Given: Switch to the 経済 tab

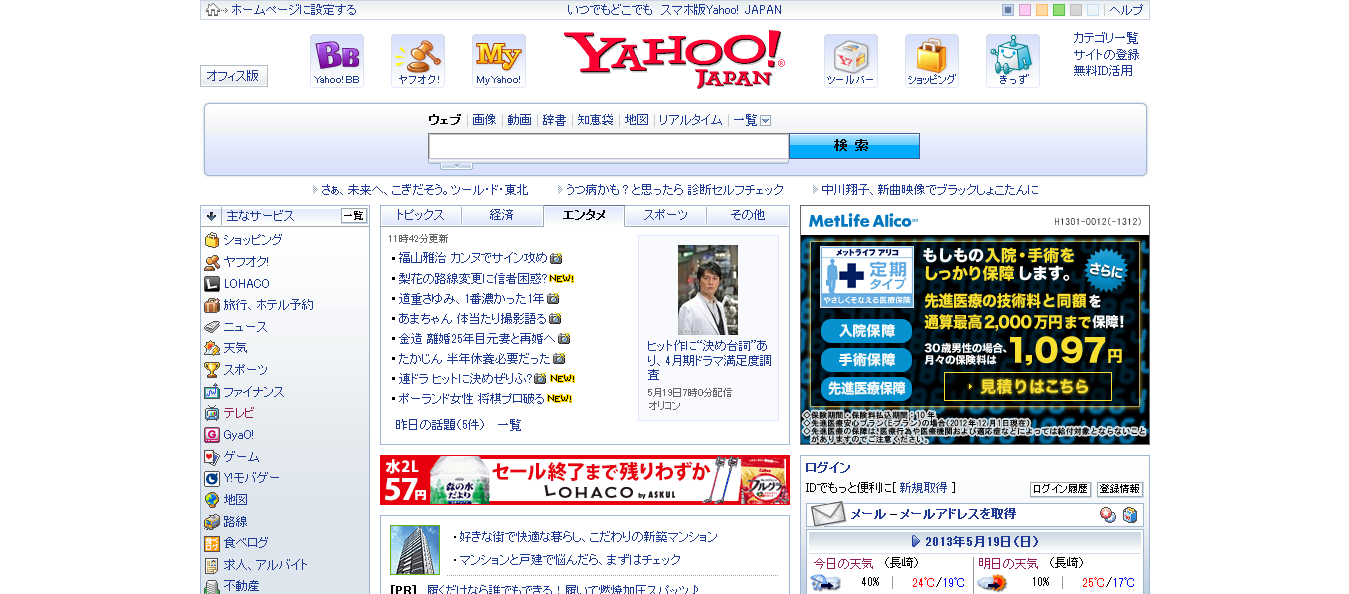Looking at the screenshot, I should (x=502, y=215).
